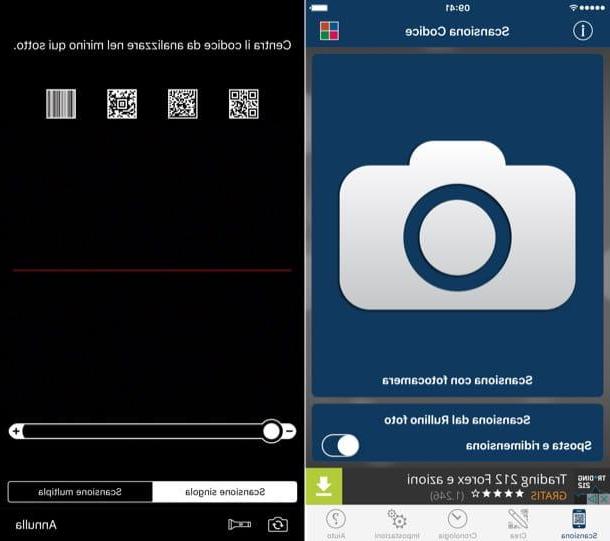
Task: Toggle the Sposta e ridimensiona switch
Action: coord(340,445)
